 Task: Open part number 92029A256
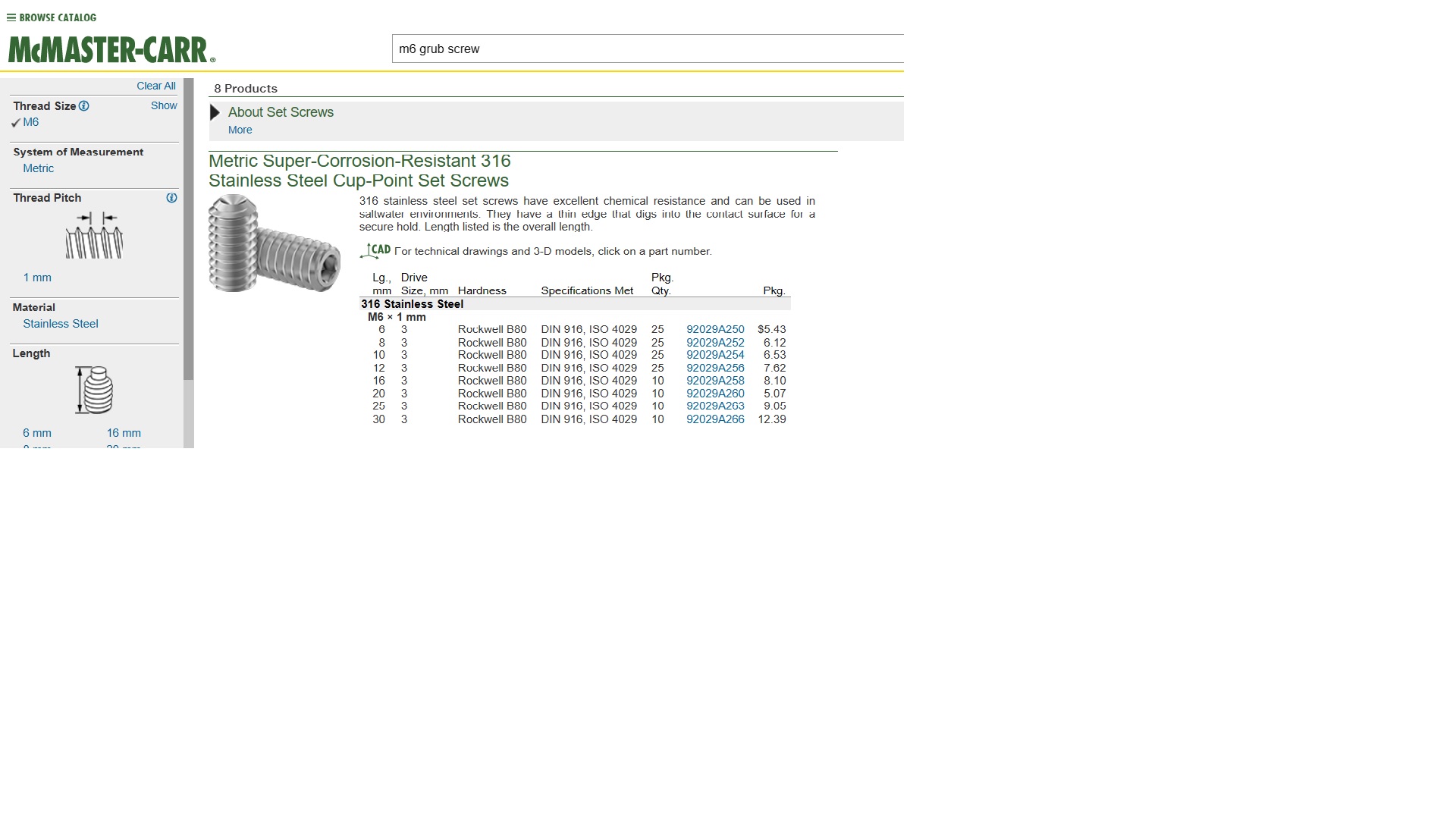pyautogui.click(x=715, y=368)
